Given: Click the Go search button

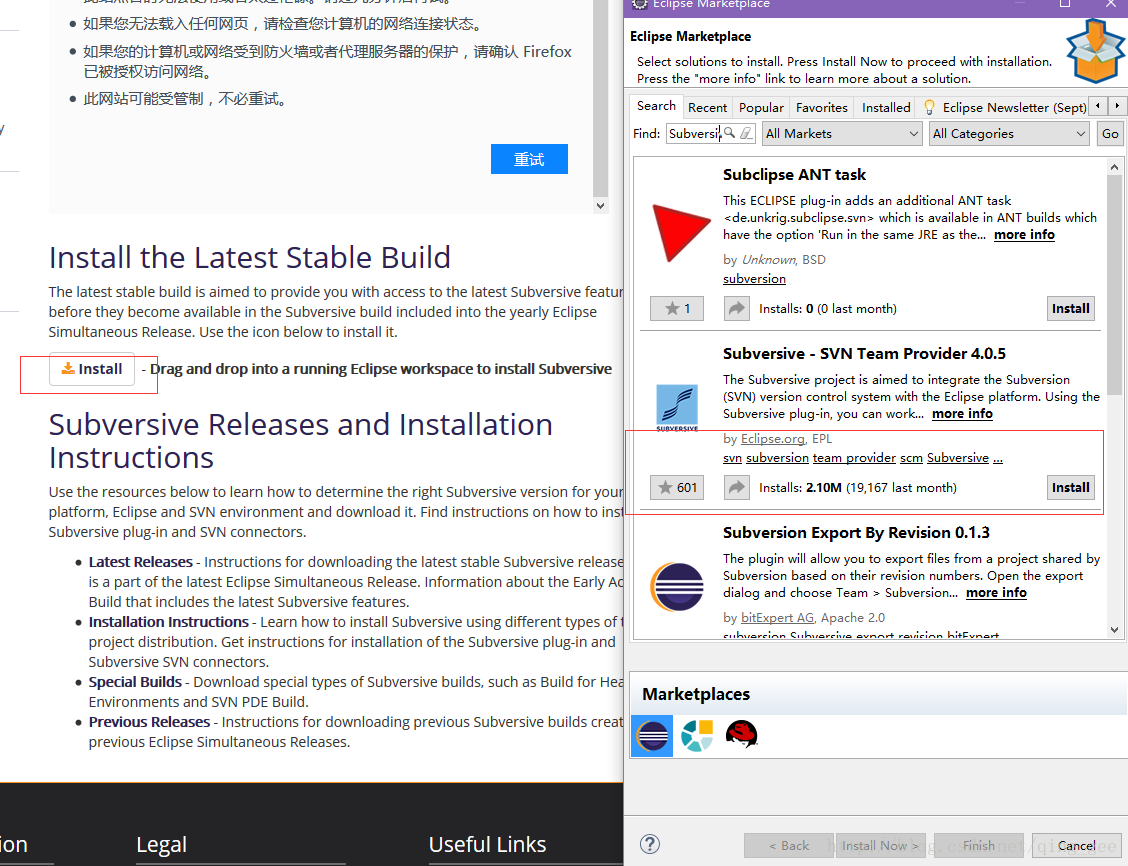Looking at the screenshot, I should tap(1110, 134).
